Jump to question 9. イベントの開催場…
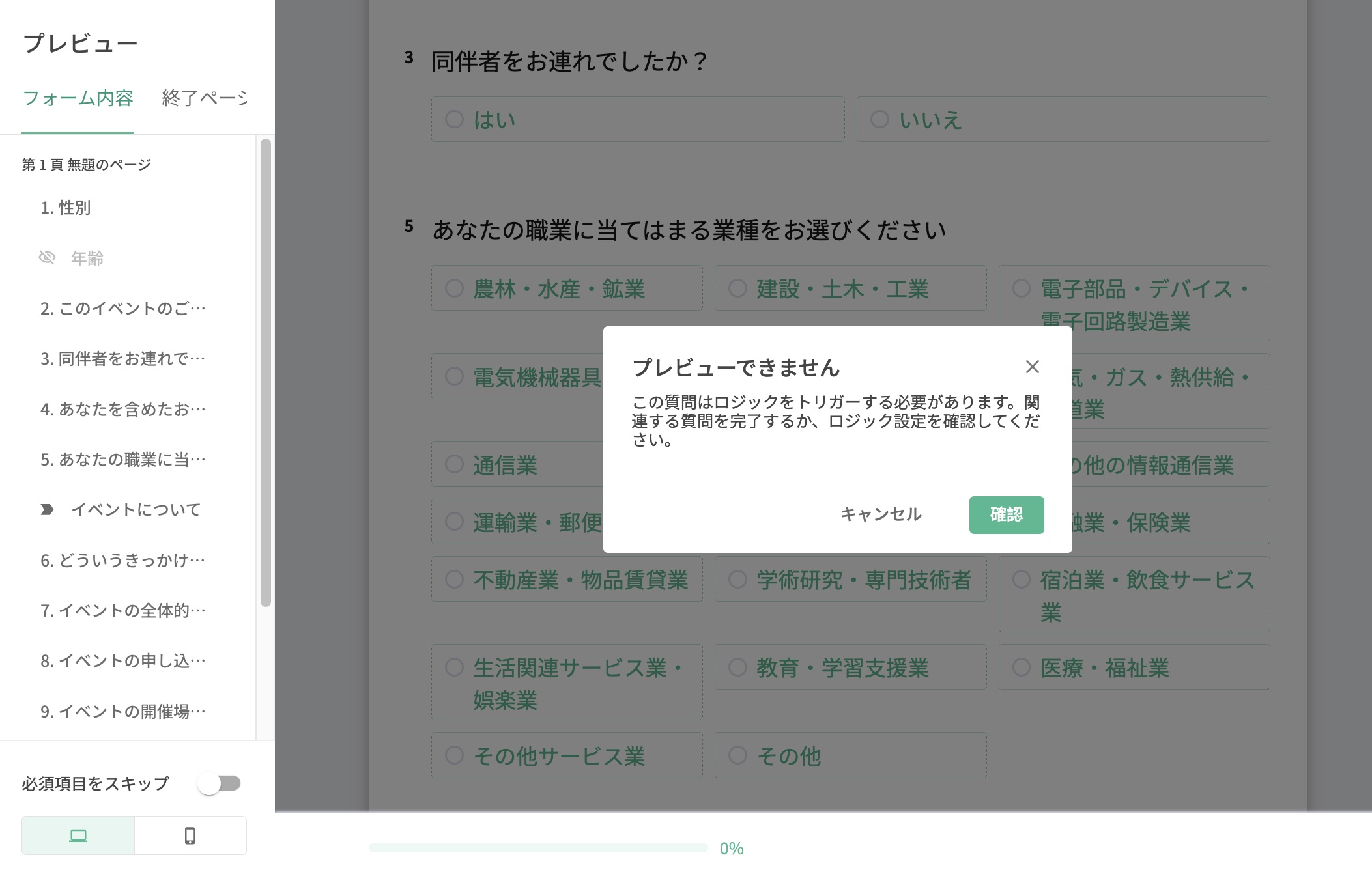1372x870 pixels. 123,712
